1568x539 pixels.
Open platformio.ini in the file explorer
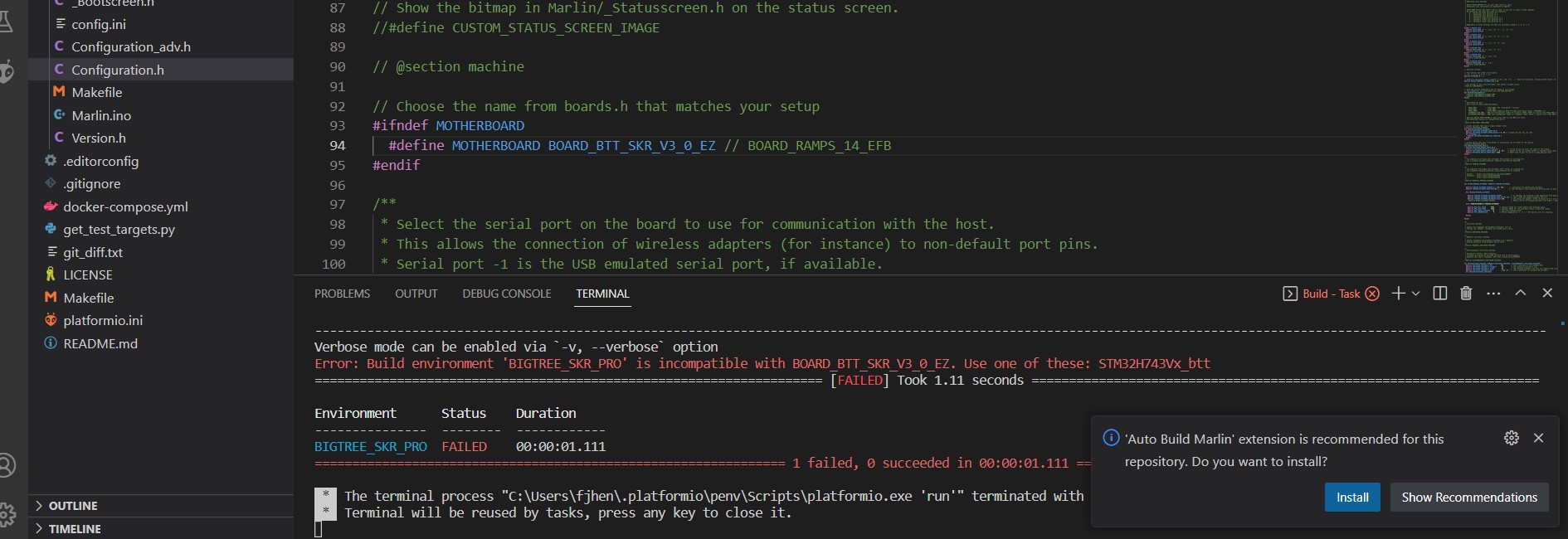click(x=103, y=320)
